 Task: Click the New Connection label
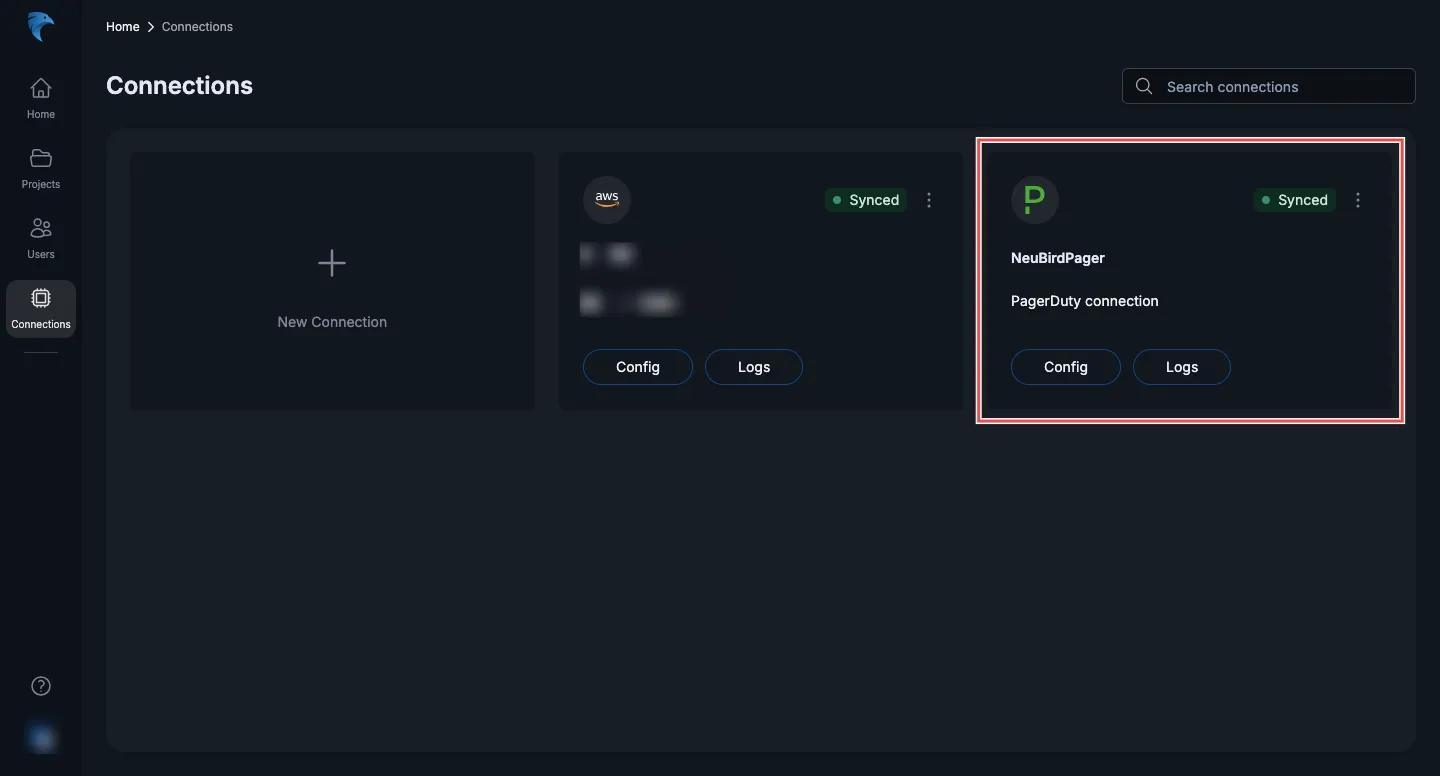(332, 322)
